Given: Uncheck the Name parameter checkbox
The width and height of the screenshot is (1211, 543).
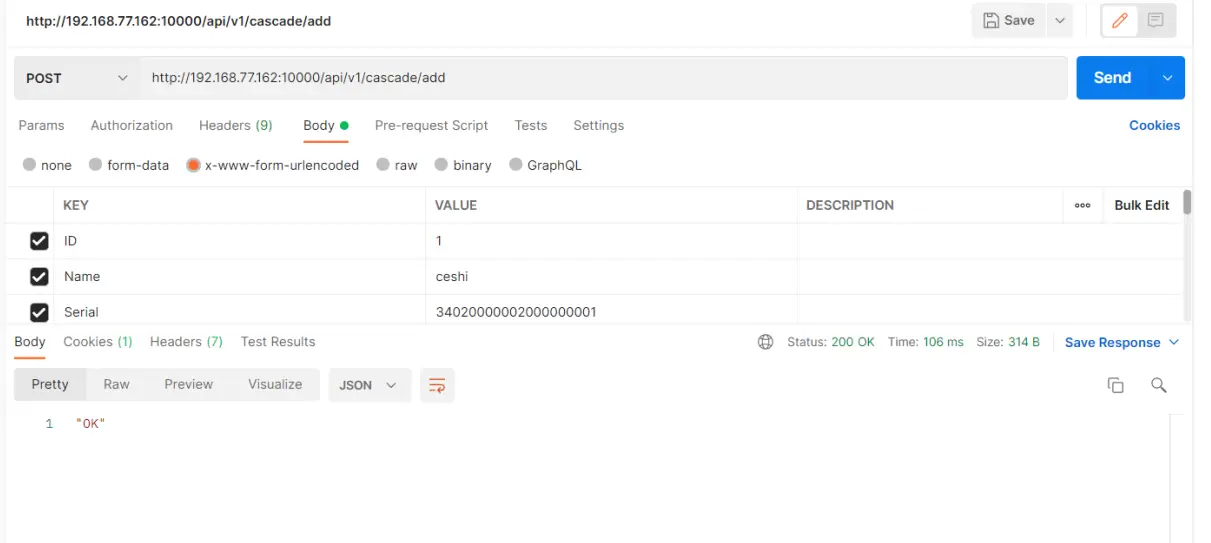Looking at the screenshot, I should point(39,277).
